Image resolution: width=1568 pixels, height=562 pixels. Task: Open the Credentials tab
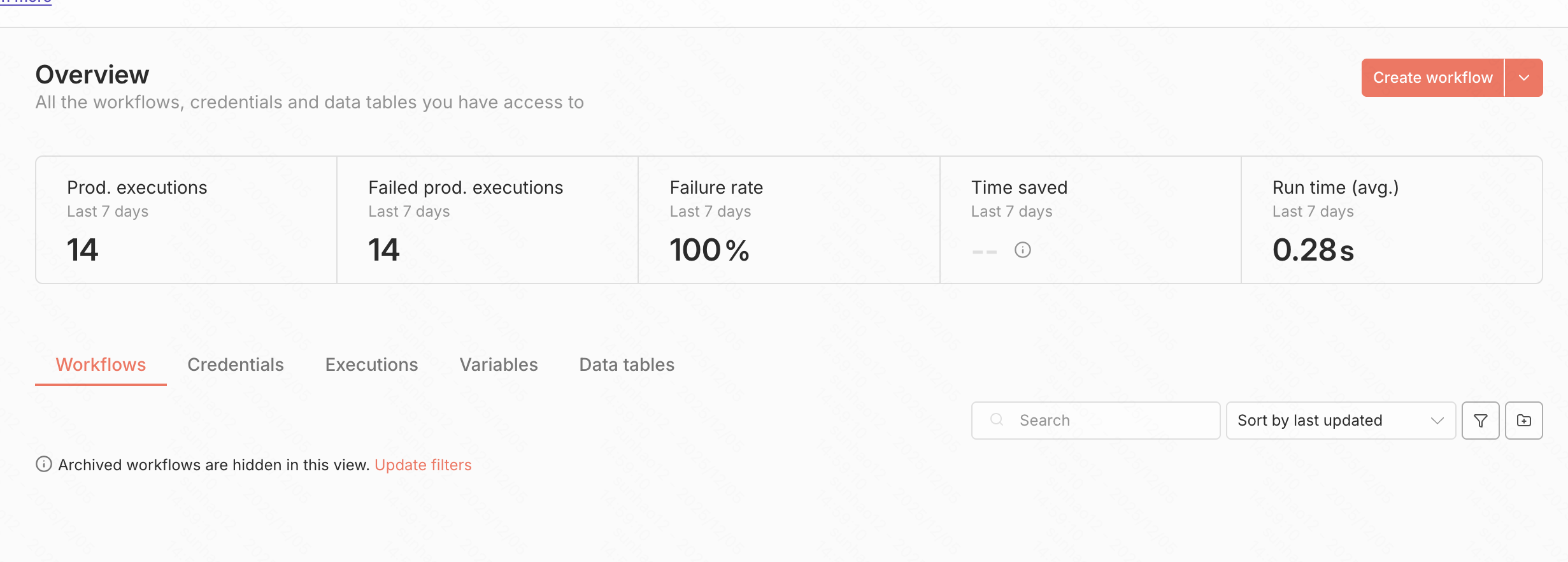(x=235, y=364)
